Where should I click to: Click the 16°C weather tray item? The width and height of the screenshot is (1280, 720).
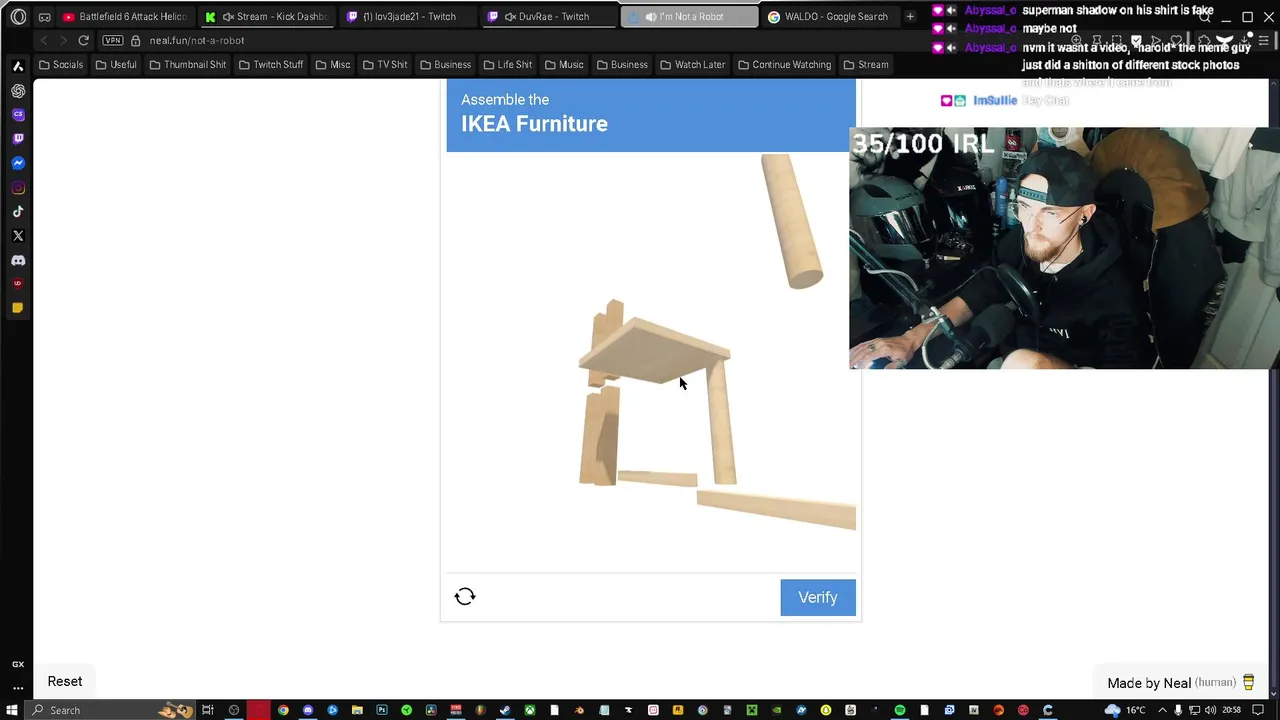(1125, 710)
